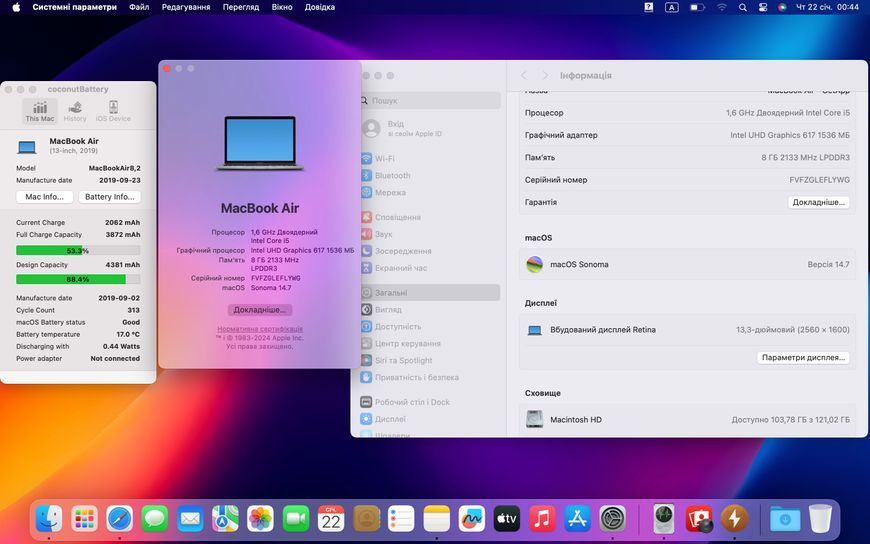Click the MacBook Air image in About window
870x544 pixels.
[260, 143]
